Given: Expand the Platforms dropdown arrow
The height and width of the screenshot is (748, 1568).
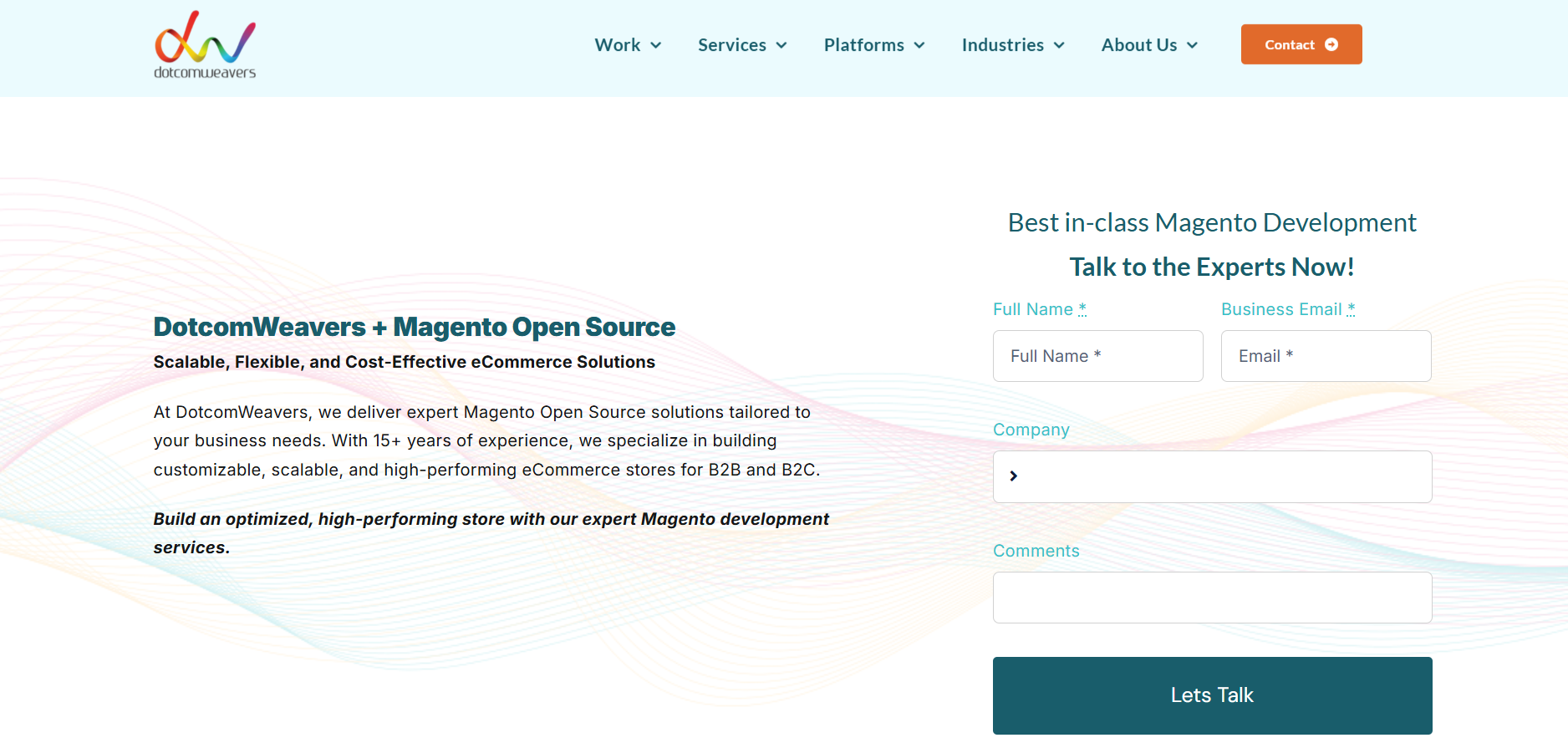Looking at the screenshot, I should point(919,45).
